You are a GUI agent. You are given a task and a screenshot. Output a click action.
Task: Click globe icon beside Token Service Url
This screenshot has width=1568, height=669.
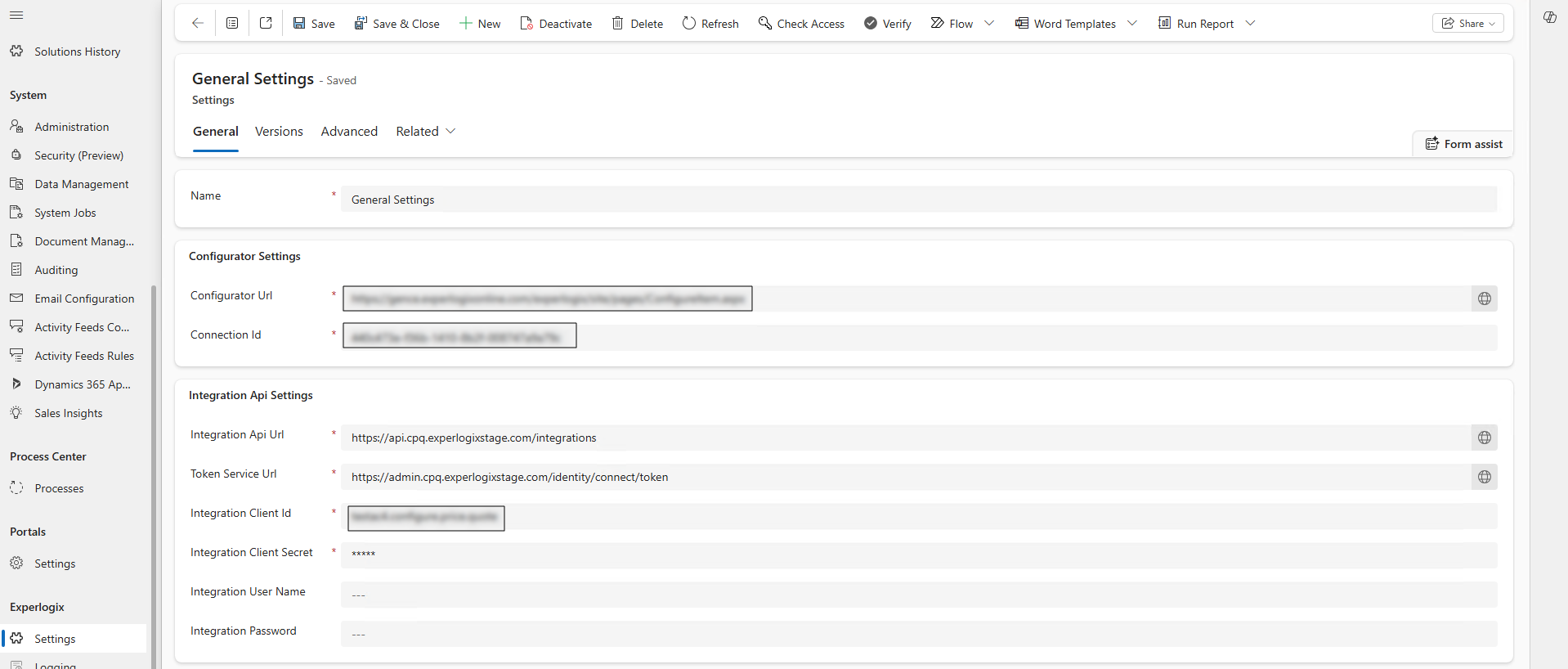coord(1485,477)
